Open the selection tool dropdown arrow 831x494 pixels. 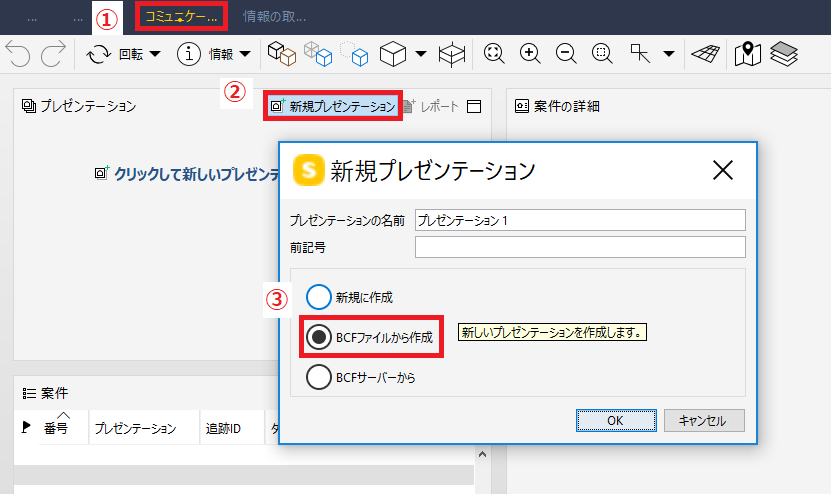tap(669, 54)
